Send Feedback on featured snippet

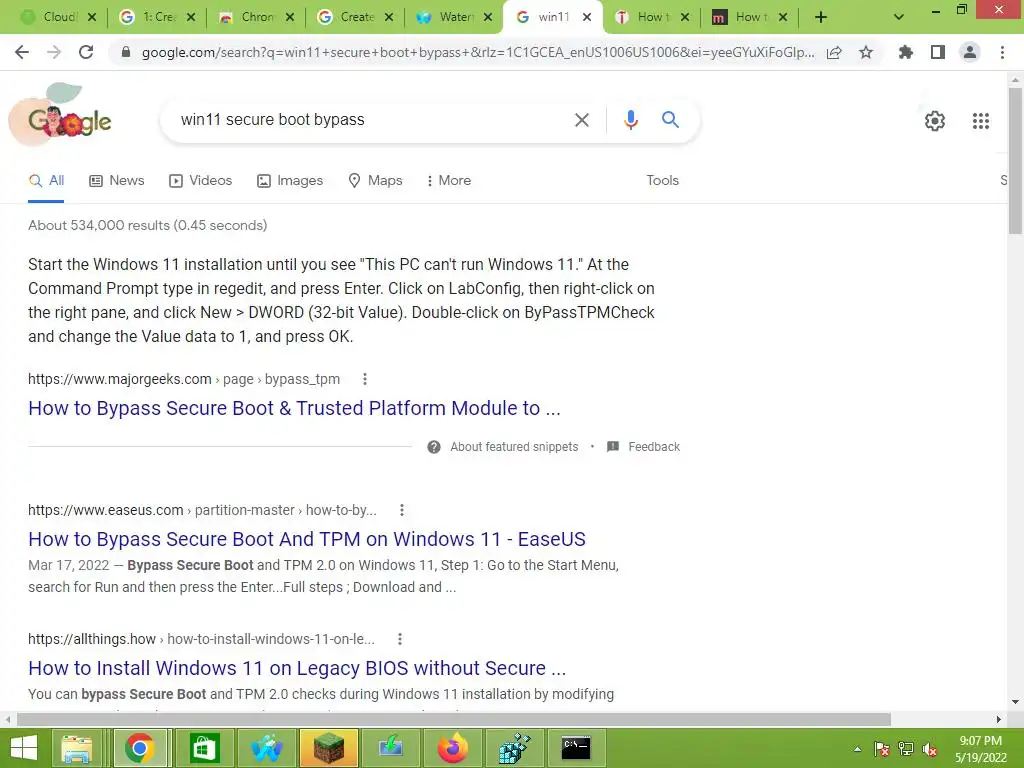[643, 447]
